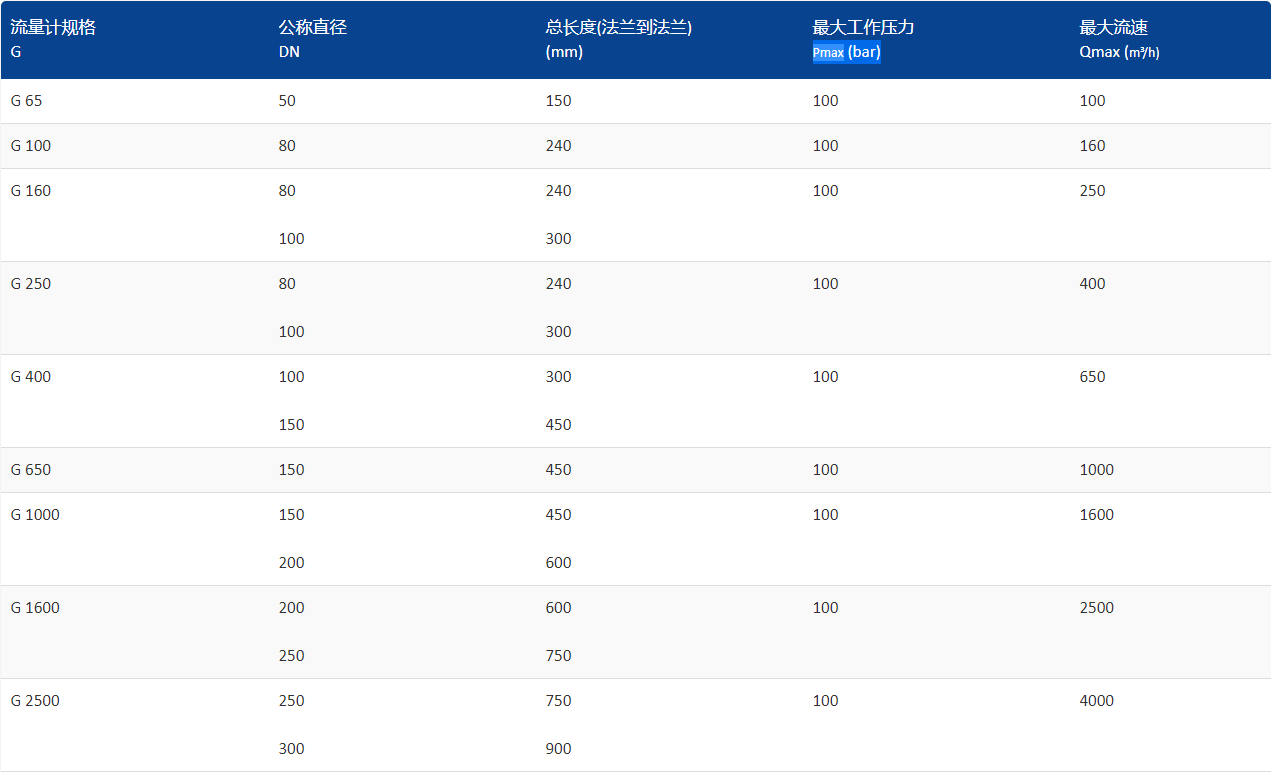Viewport: 1271px width, 772px height.
Task: Click Qmax 4000 in G 2500 row
Action: point(1096,701)
